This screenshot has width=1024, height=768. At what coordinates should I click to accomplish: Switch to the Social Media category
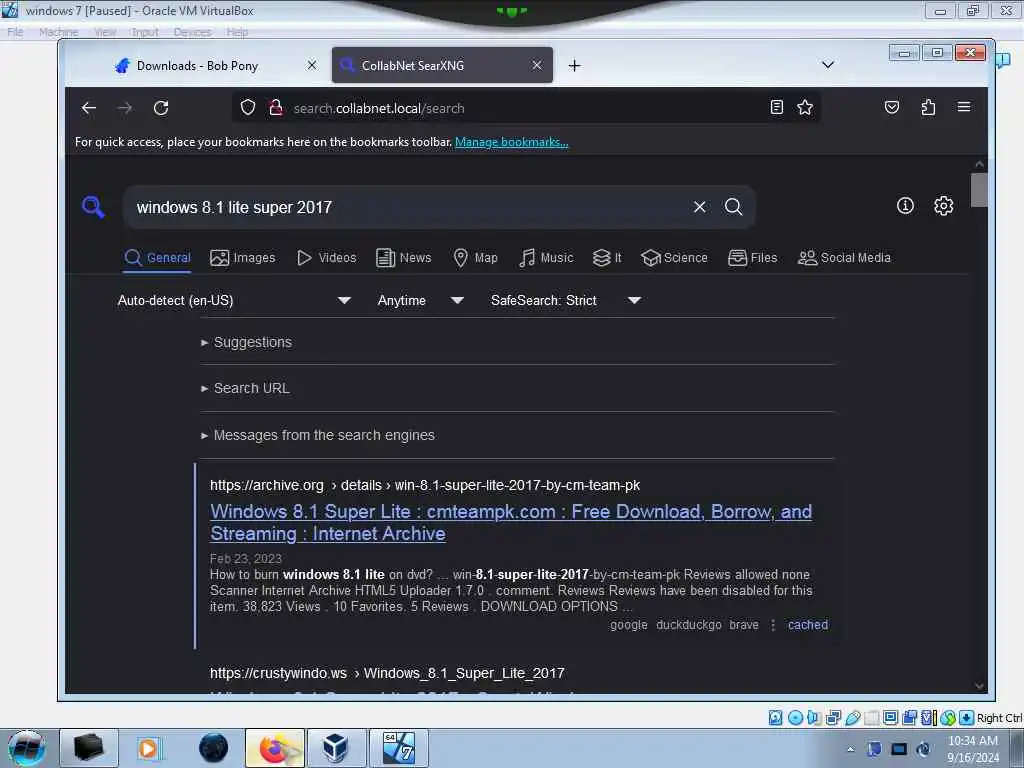point(844,258)
